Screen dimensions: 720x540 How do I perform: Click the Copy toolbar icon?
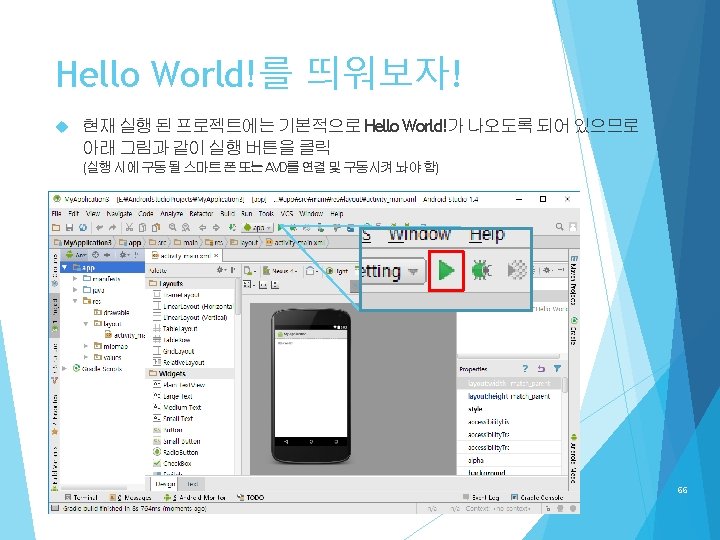click(x=142, y=227)
